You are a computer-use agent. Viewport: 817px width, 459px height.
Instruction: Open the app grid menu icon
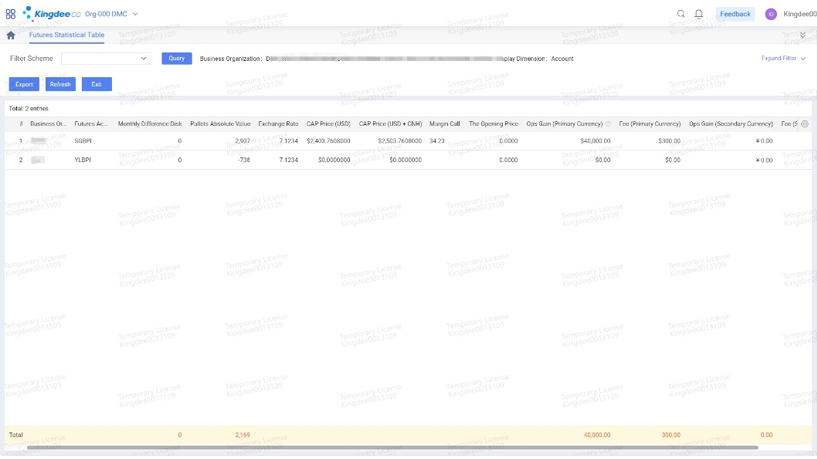point(11,14)
